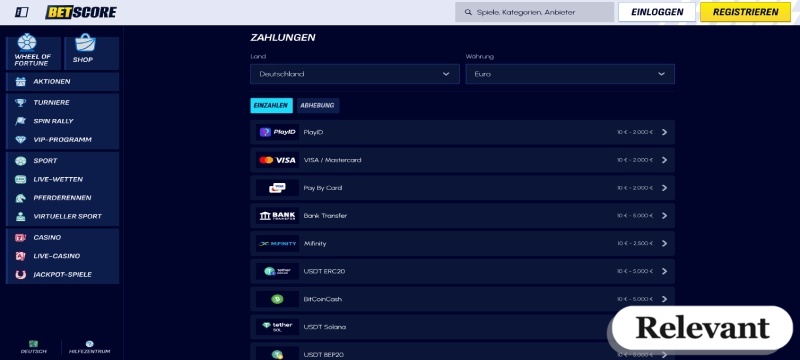800x360 pixels.
Task: Click the Casino slot icon
Action: (20, 238)
